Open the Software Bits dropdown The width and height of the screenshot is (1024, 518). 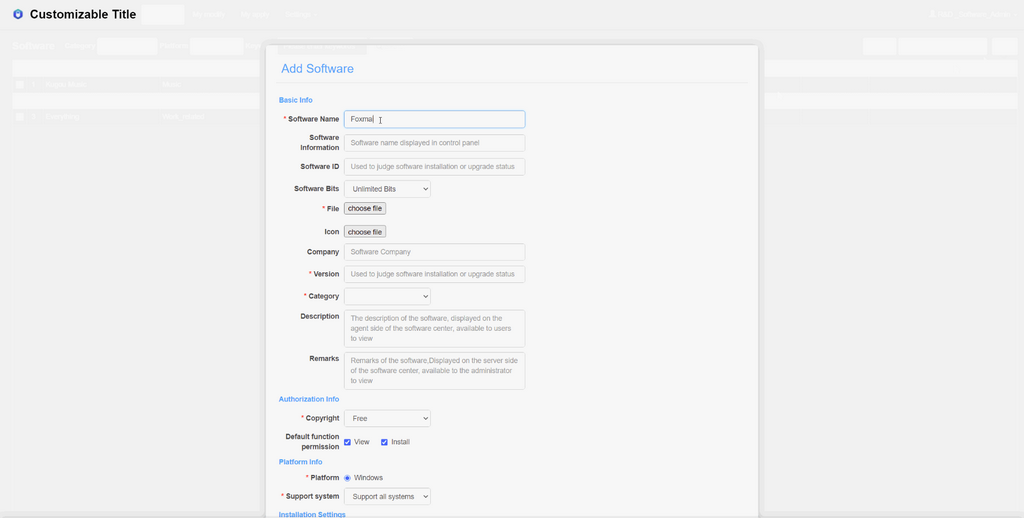[x=387, y=189]
